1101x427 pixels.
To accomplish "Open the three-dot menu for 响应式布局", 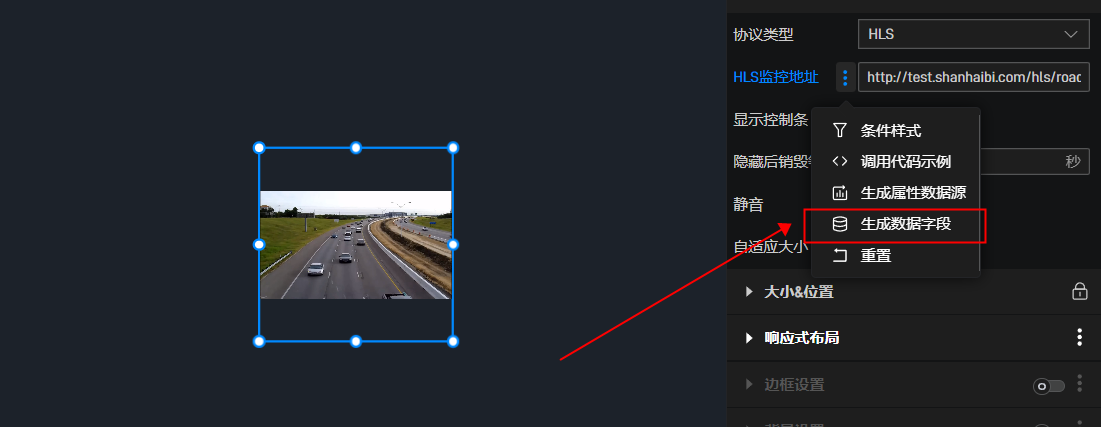I will click(1080, 338).
